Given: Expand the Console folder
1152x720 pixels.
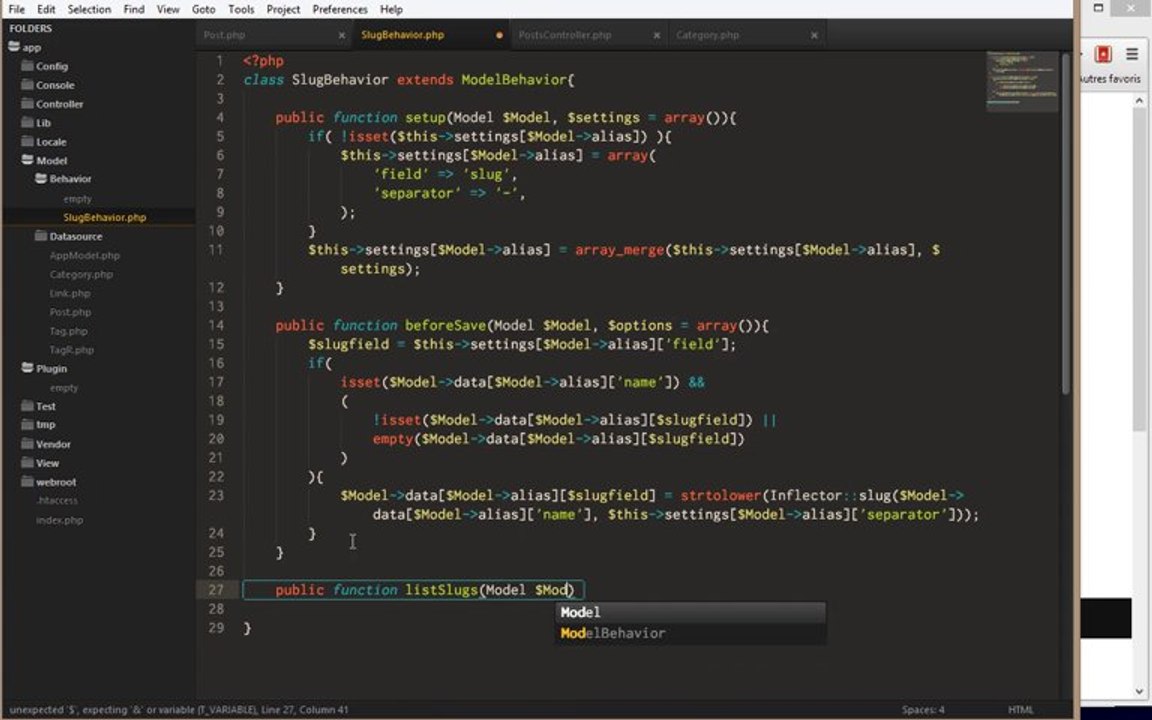Looking at the screenshot, I should pos(48,85).
